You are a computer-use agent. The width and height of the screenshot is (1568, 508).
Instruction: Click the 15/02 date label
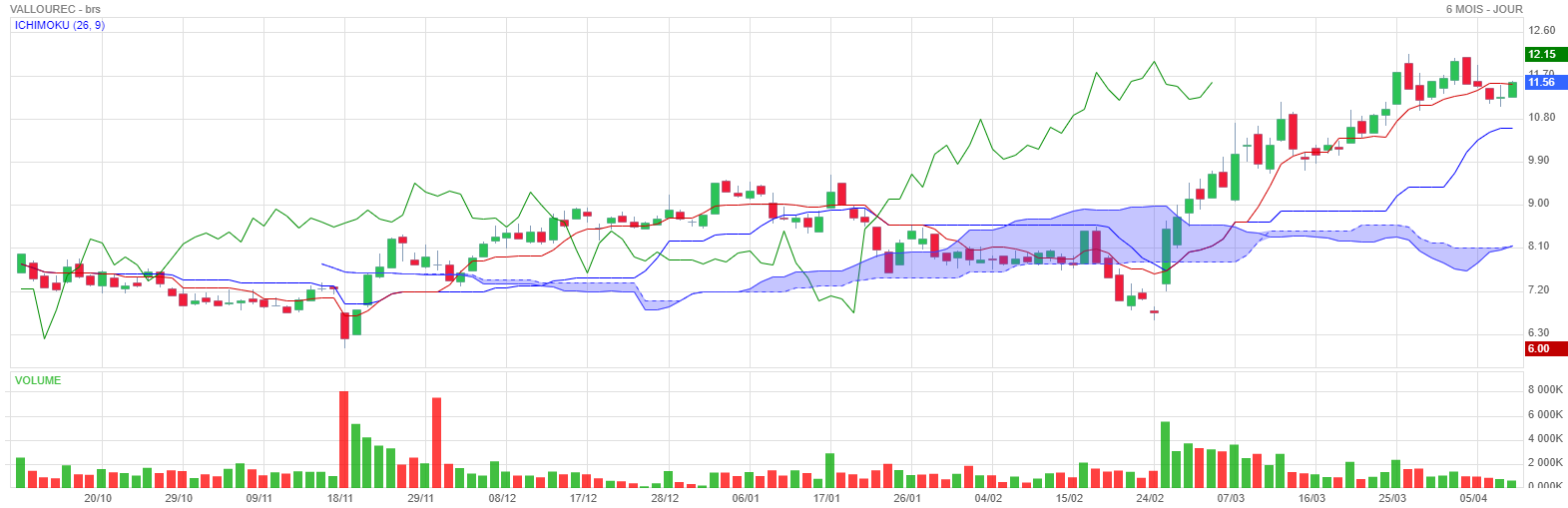point(1069,498)
